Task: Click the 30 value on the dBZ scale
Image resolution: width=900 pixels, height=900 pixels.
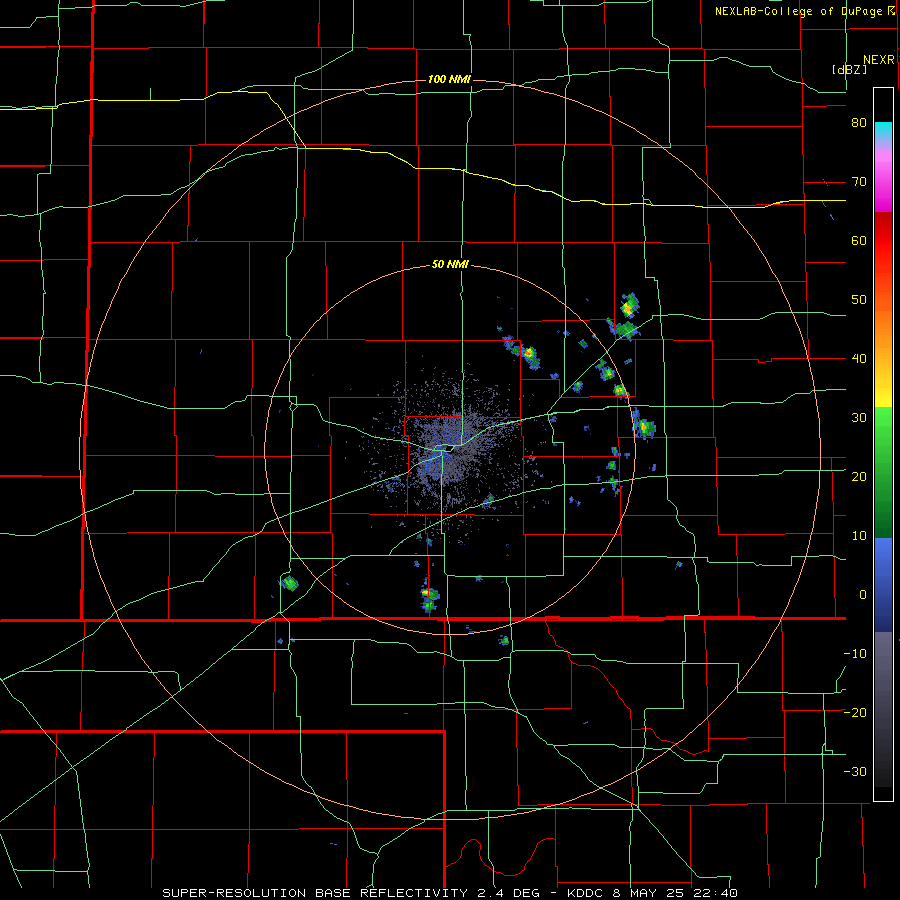Action: pyautogui.click(x=859, y=418)
